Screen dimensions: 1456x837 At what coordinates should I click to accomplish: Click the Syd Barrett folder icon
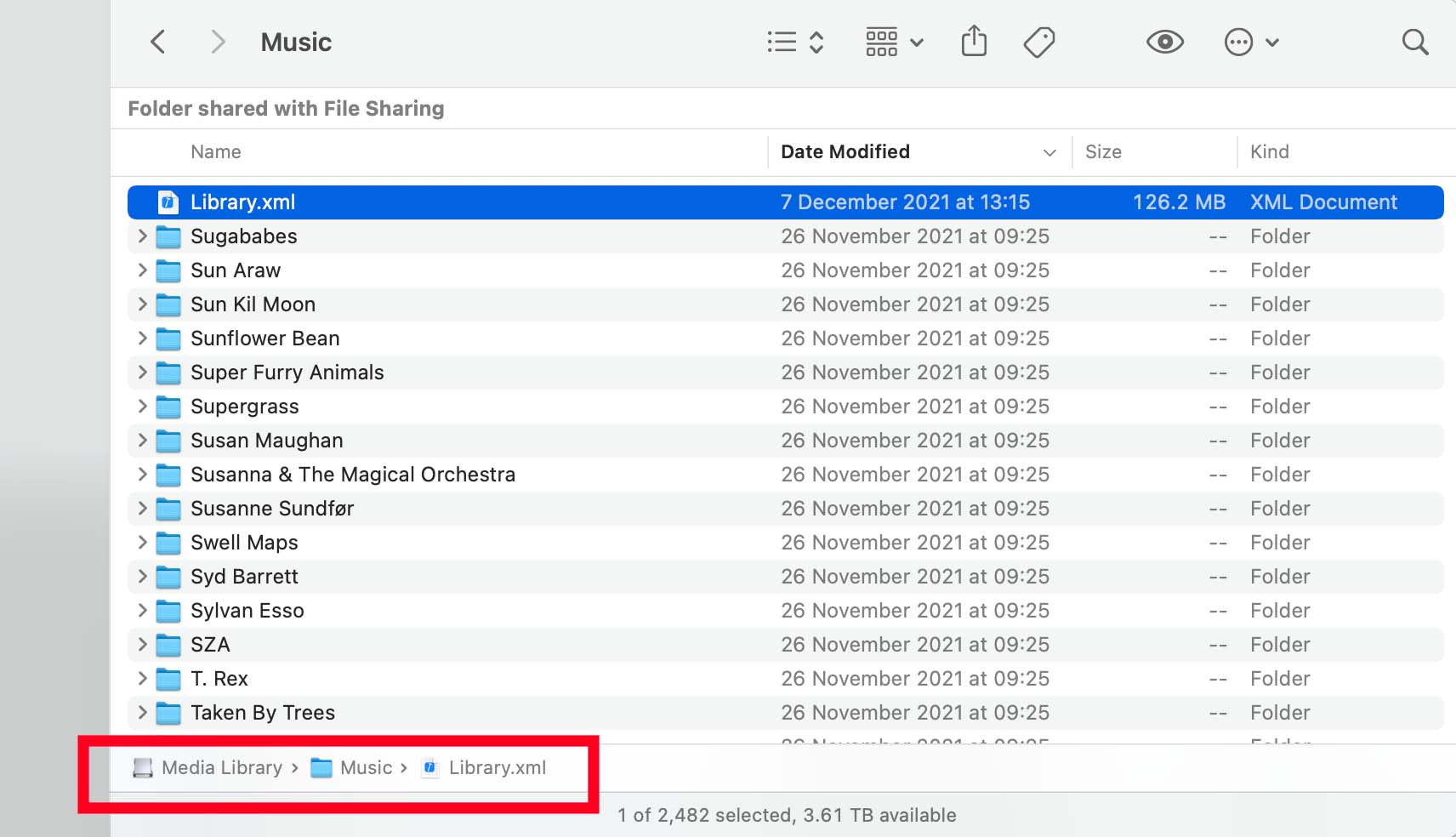(168, 577)
